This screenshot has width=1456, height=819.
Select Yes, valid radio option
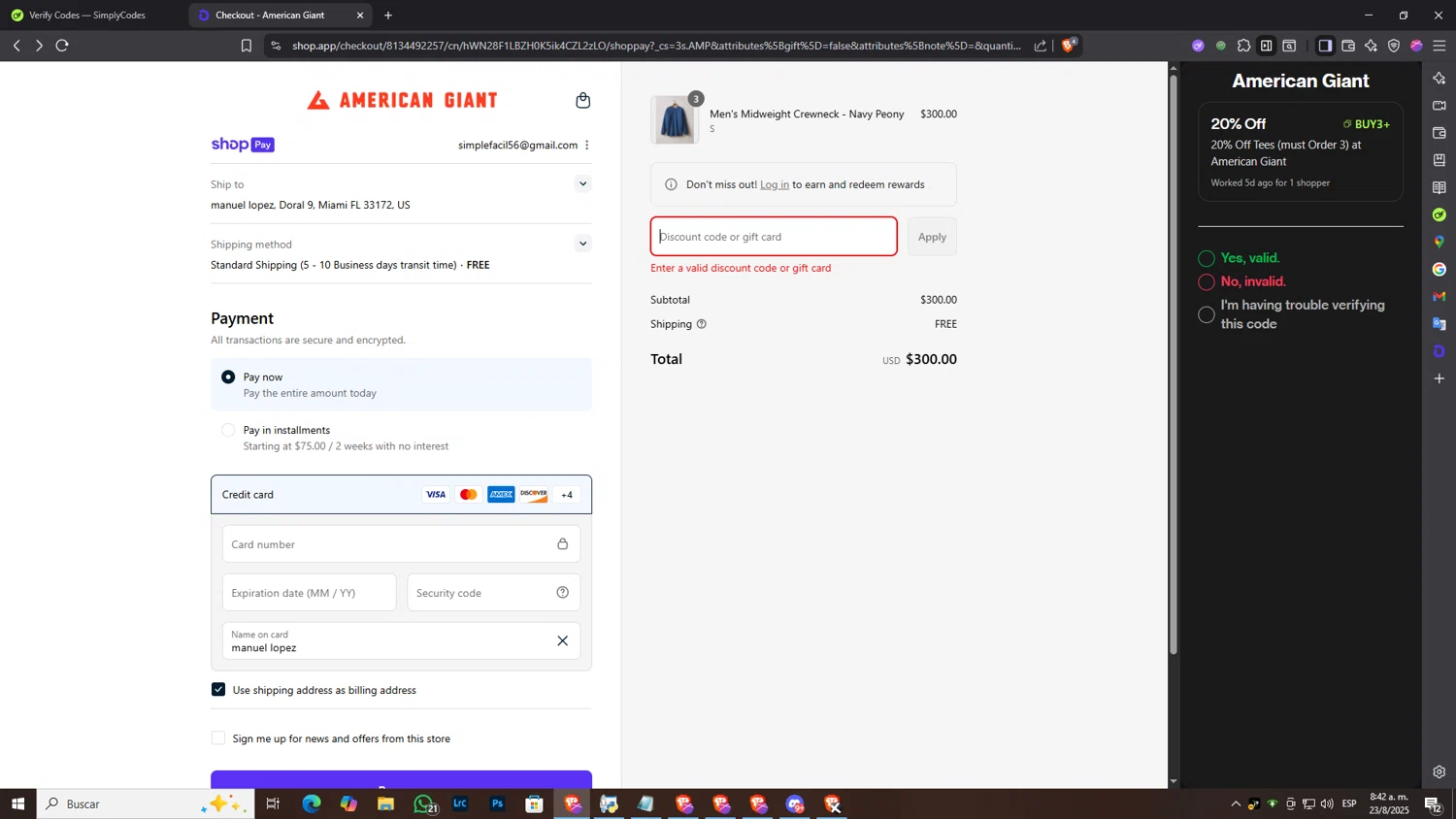coord(1207,258)
